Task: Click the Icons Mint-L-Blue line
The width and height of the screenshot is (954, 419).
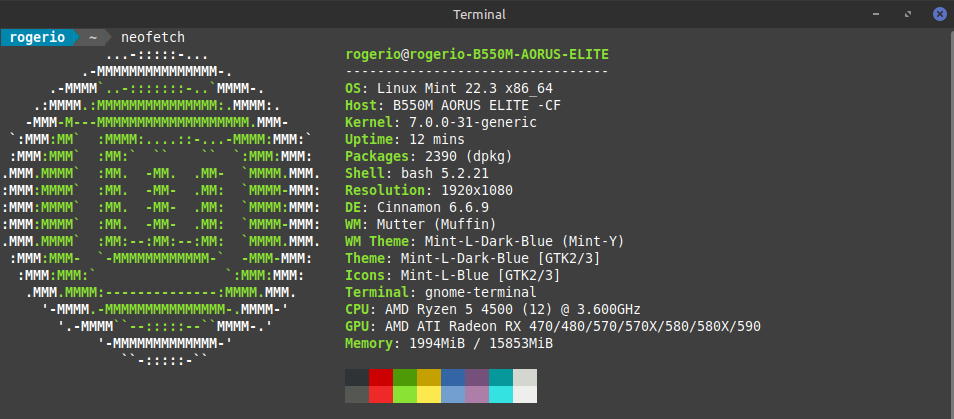Action: (453, 275)
